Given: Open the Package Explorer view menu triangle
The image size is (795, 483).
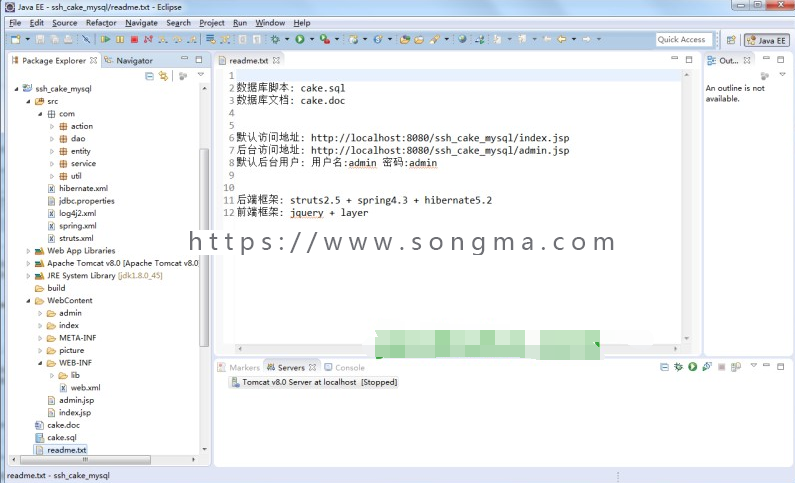Looking at the screenshot, I should 201,75.
